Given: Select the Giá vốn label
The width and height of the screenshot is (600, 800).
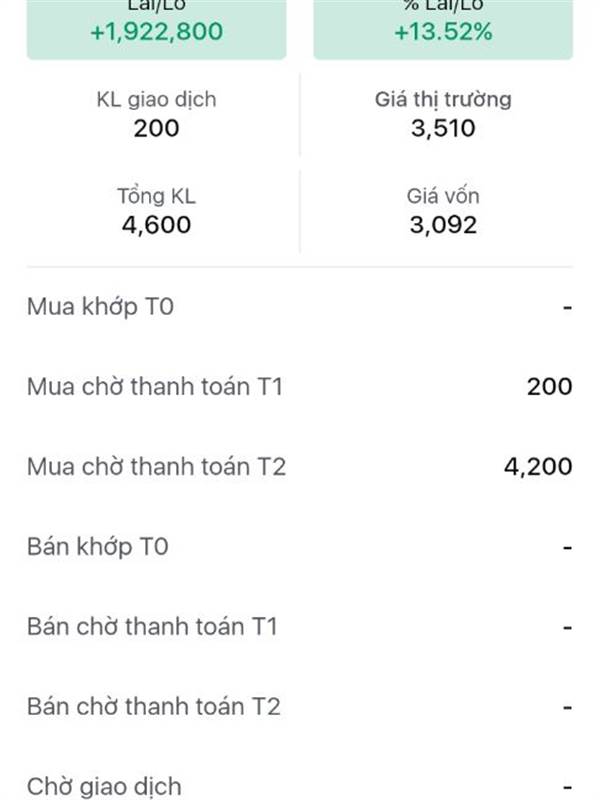Looking at the screenshot, I should (443, 196).
